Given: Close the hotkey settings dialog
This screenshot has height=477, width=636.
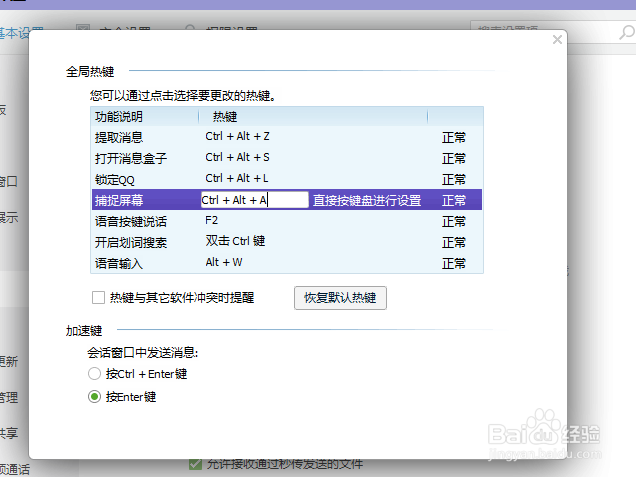Looking at the screenshot, I should 557,39.
